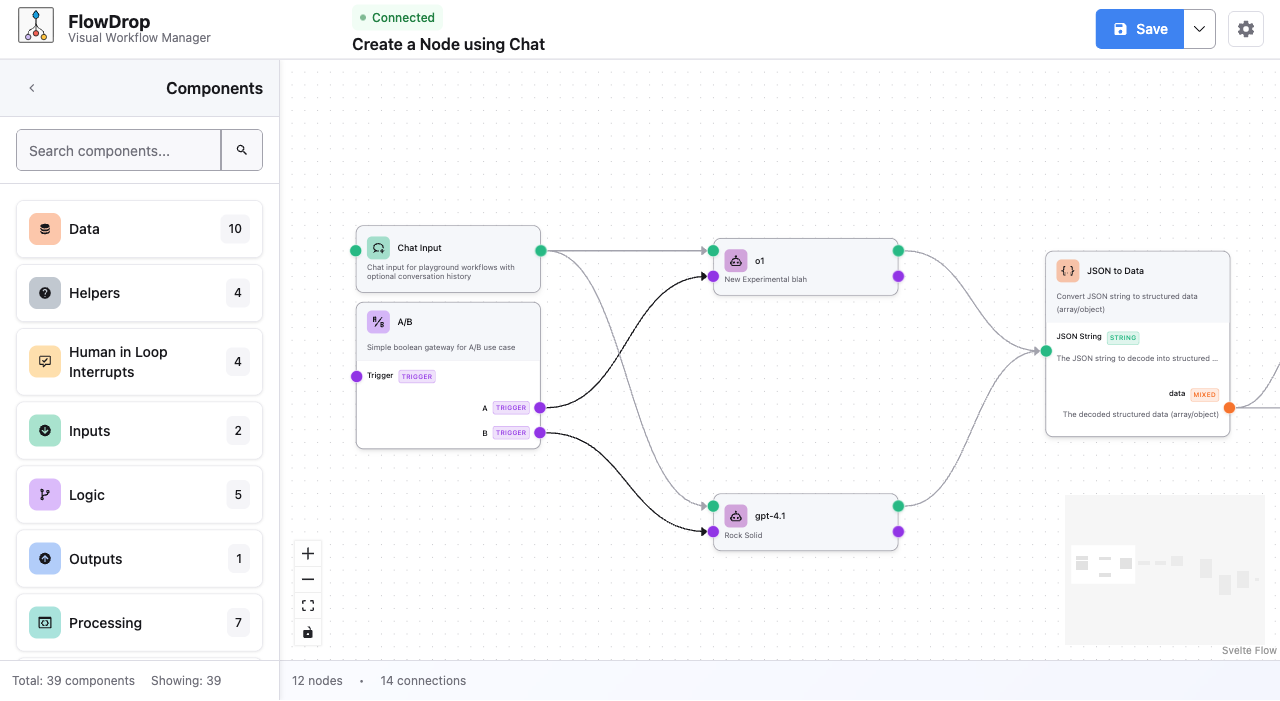Open the Save dropdown chevron
1280x701 pixels.
point(1199,29)
